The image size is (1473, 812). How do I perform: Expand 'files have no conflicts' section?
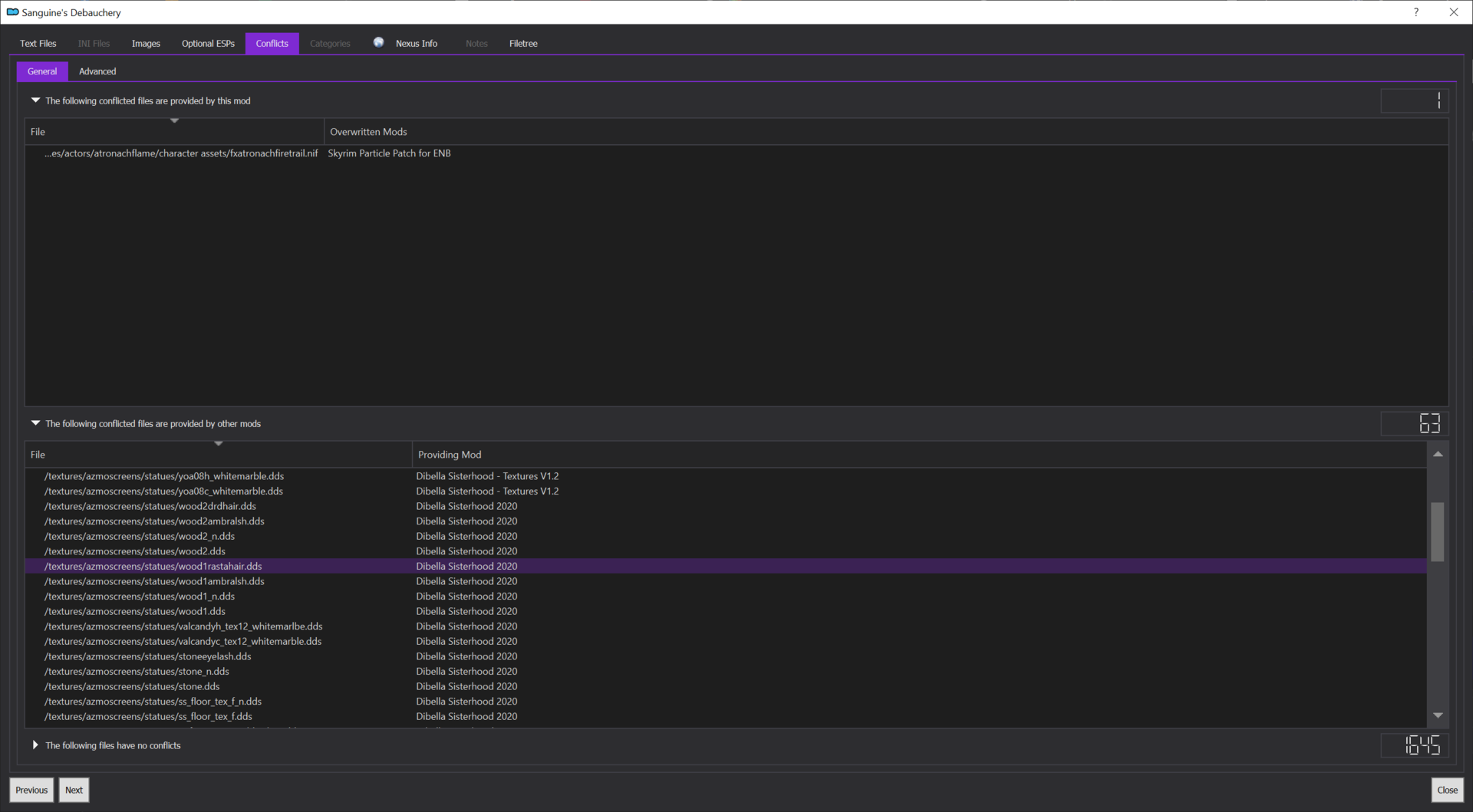[35, 745]
